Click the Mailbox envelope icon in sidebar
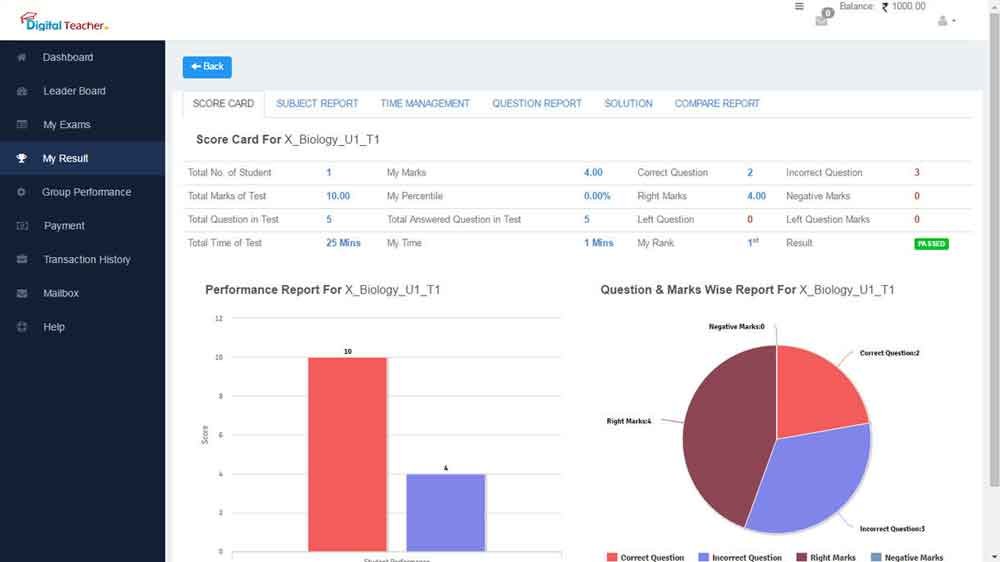Screen dimensions: 1000x562 22,294
